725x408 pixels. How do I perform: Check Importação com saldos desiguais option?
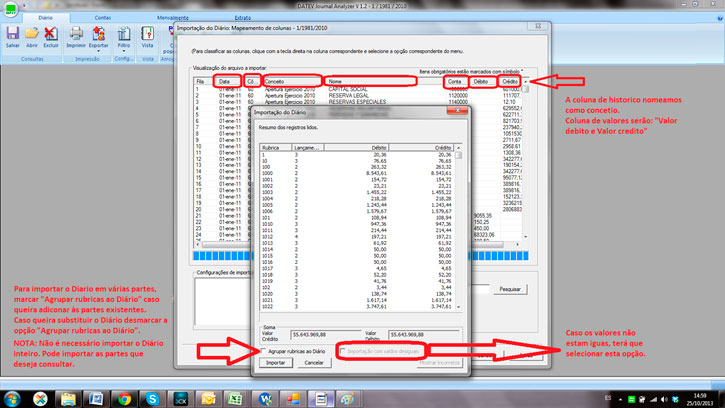343,351
